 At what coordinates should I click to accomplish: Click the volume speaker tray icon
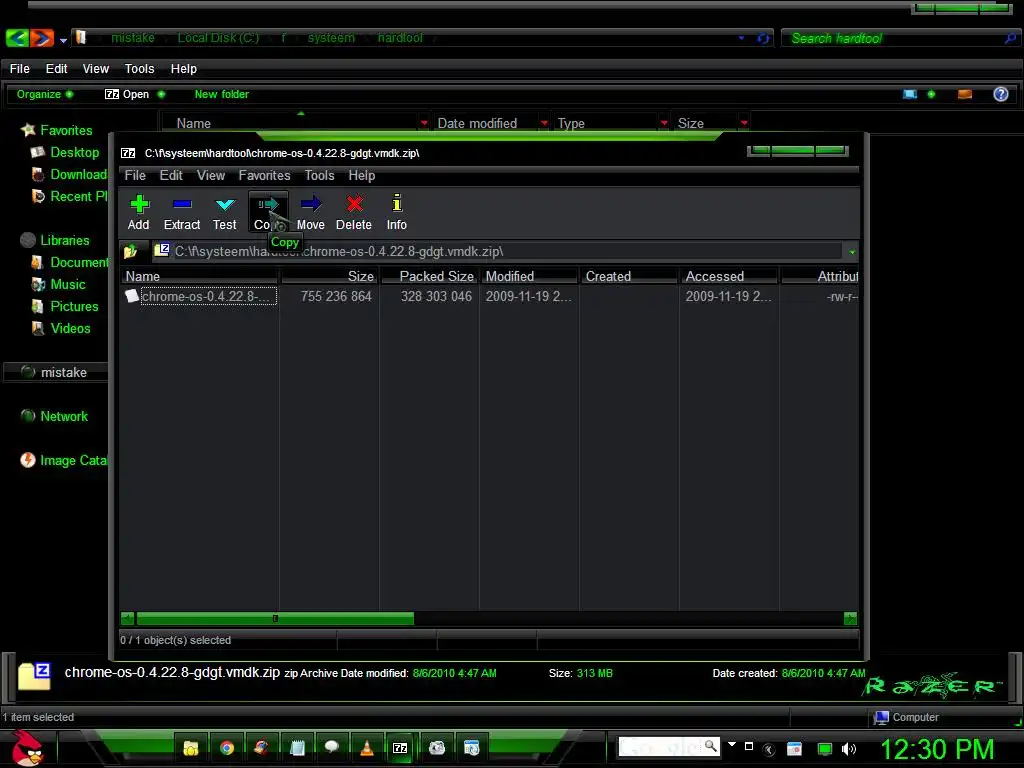point(849,749)
